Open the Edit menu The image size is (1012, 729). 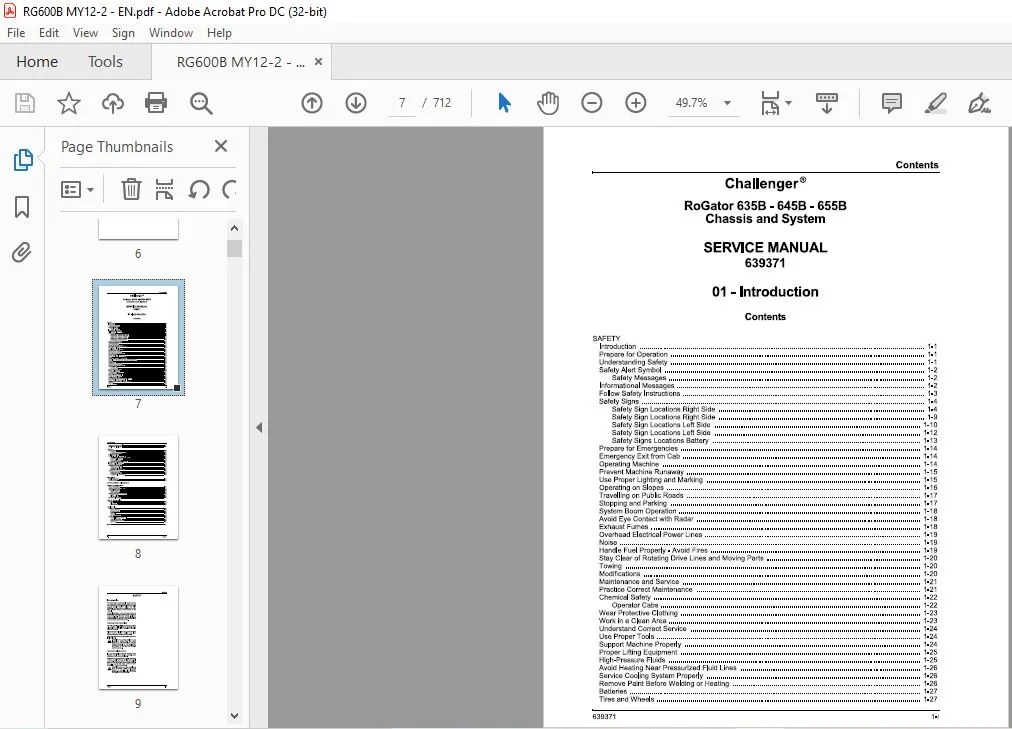click(x=48, y=33)
